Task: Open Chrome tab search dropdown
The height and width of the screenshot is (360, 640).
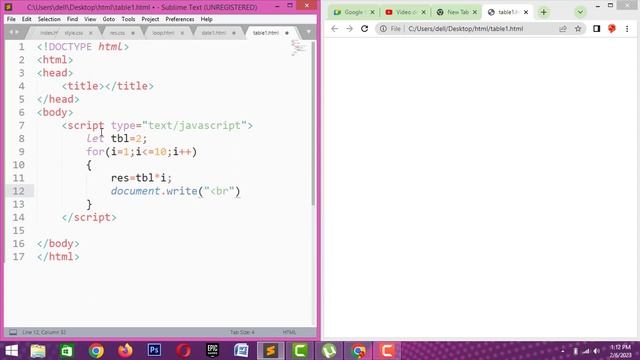Action: coord(580,12)
